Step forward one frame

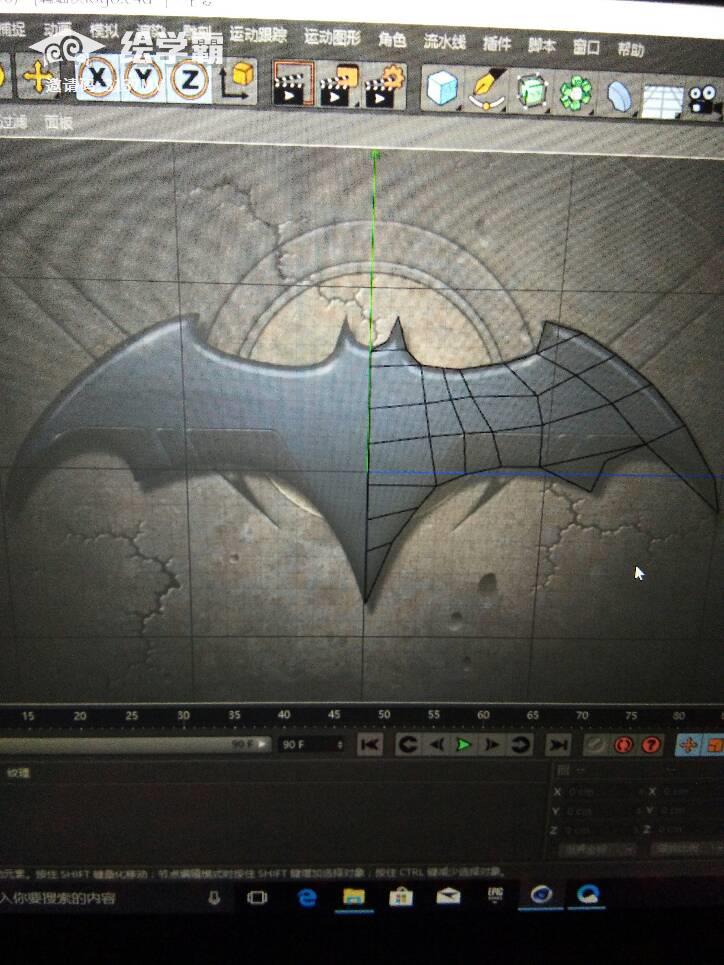tap(492, 745)
